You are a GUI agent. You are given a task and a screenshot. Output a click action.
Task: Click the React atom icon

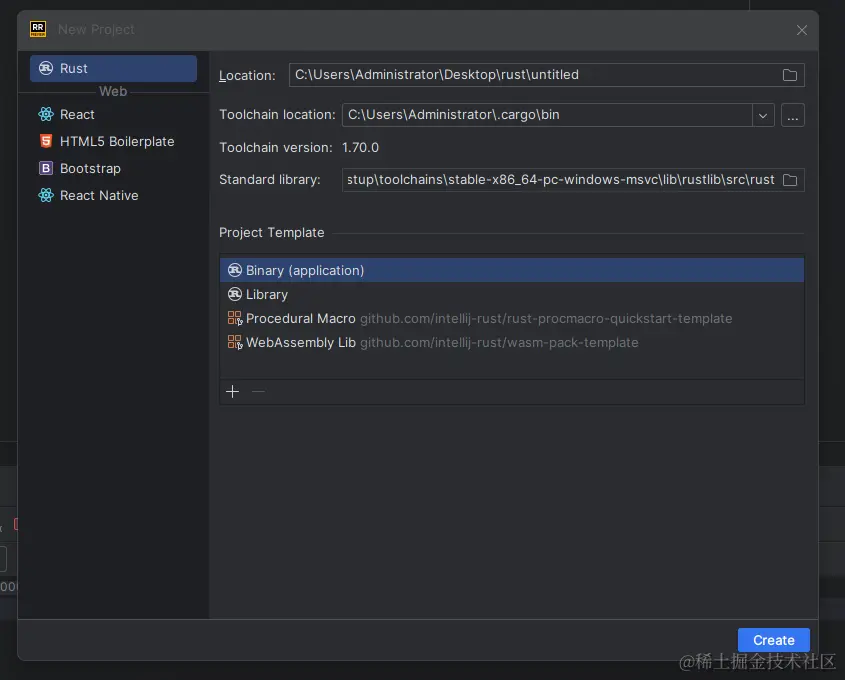click(46, 114)
